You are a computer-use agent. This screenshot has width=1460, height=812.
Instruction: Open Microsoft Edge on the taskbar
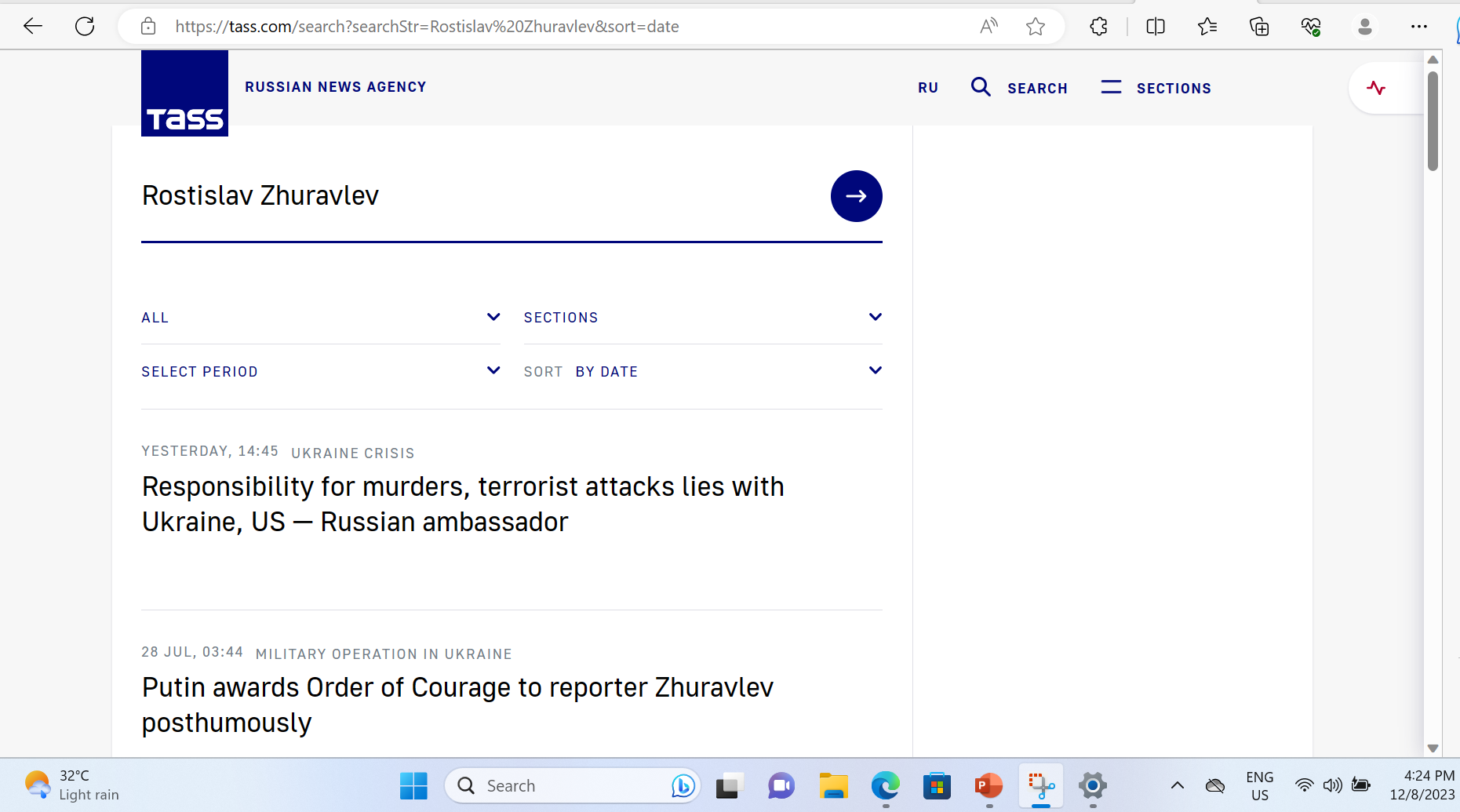(885, 785)
